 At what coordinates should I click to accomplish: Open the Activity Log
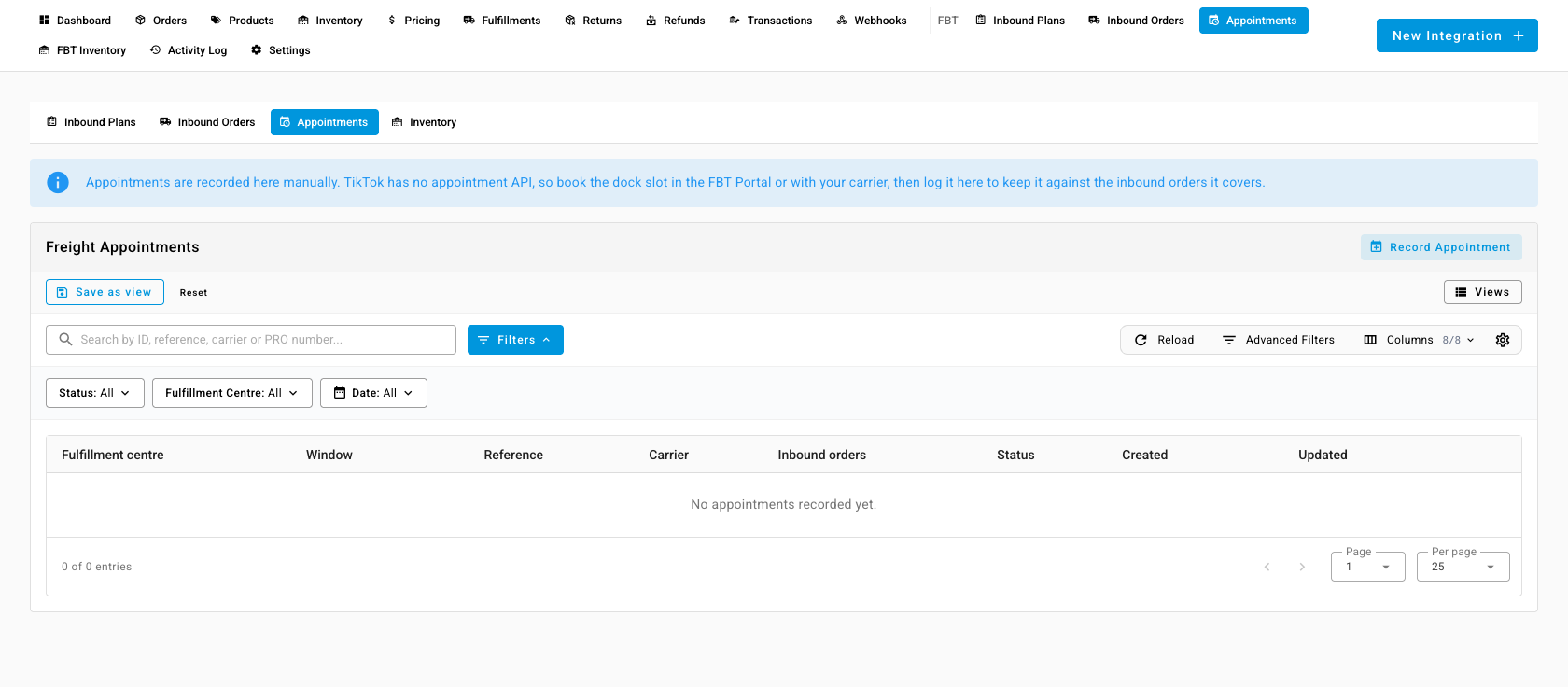coord(188,50)
